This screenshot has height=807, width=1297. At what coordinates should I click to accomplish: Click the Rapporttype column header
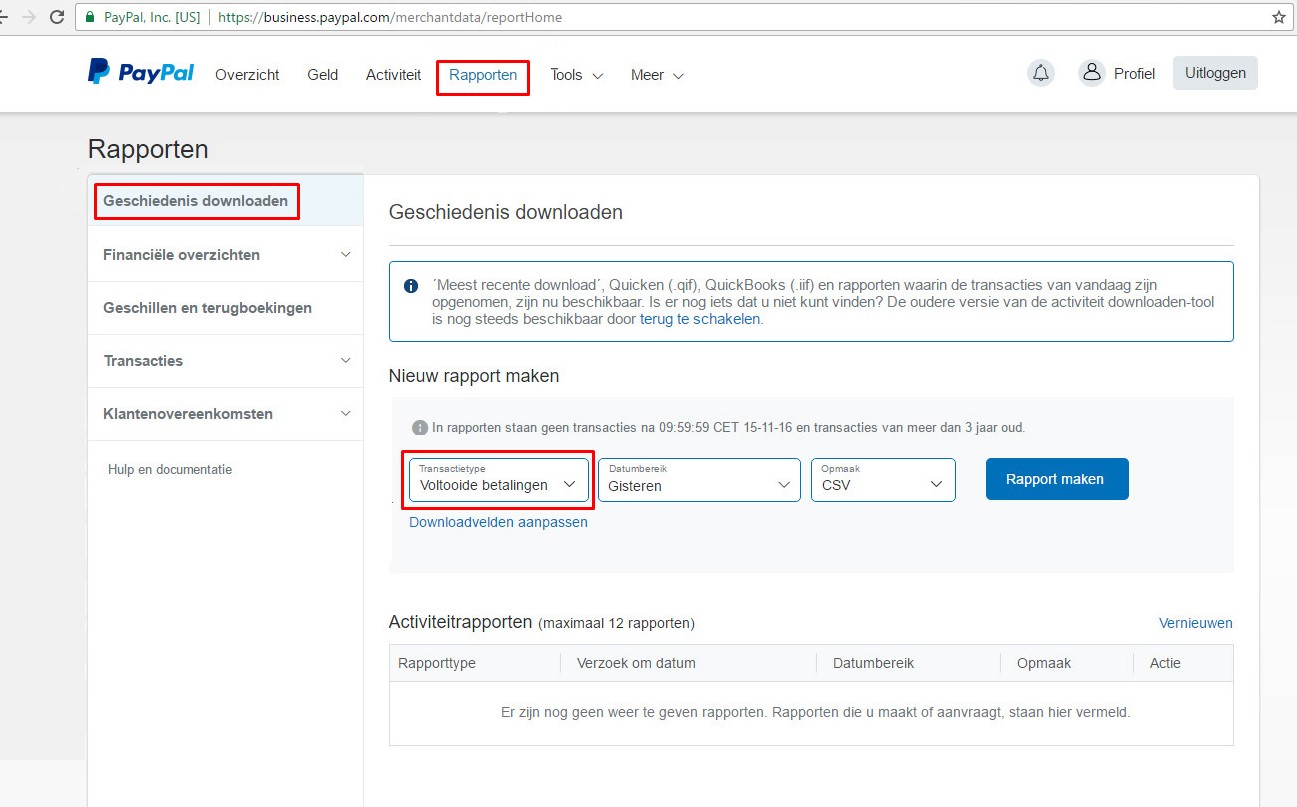[x=437, y=663]
